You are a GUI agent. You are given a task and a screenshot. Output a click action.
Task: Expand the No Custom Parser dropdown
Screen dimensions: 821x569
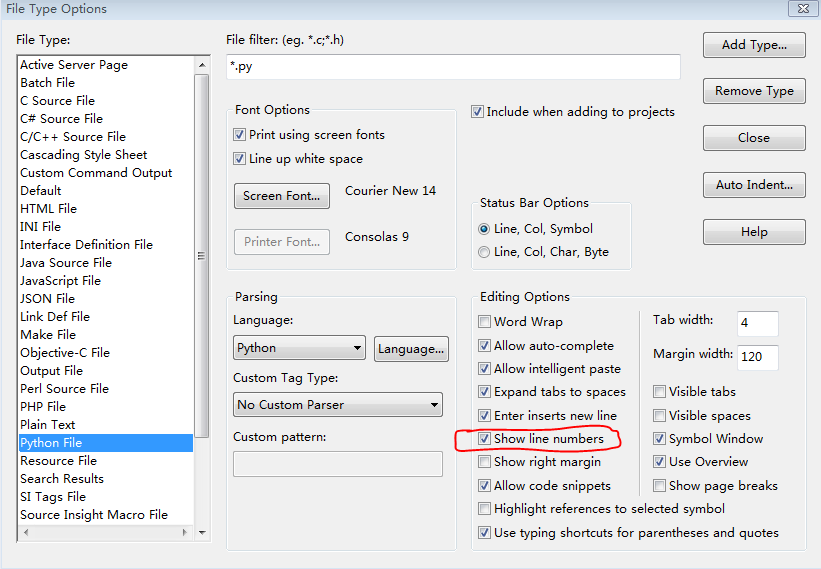[x=338, y=405]
